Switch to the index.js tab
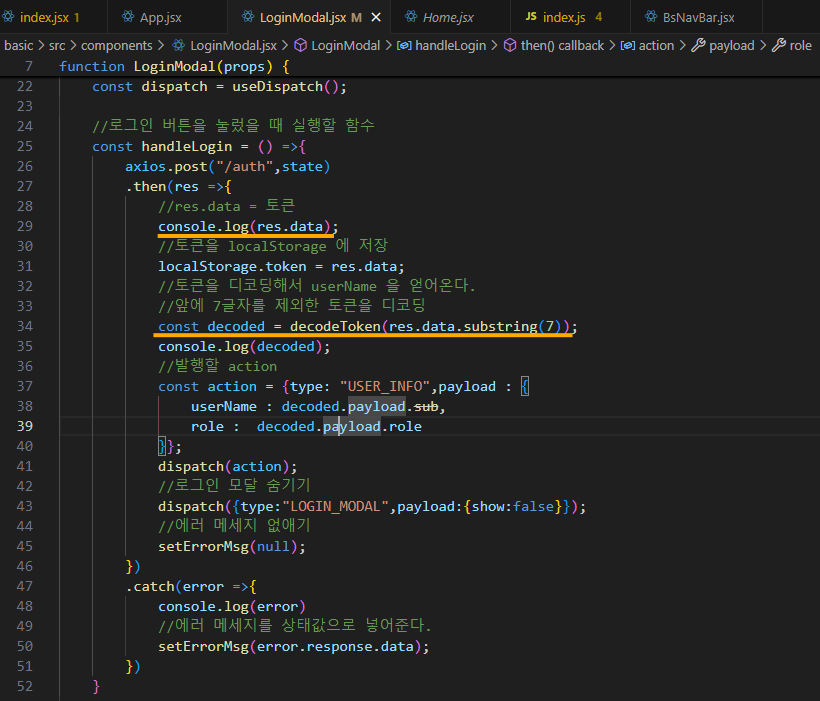820x701 pixels. 564,17
